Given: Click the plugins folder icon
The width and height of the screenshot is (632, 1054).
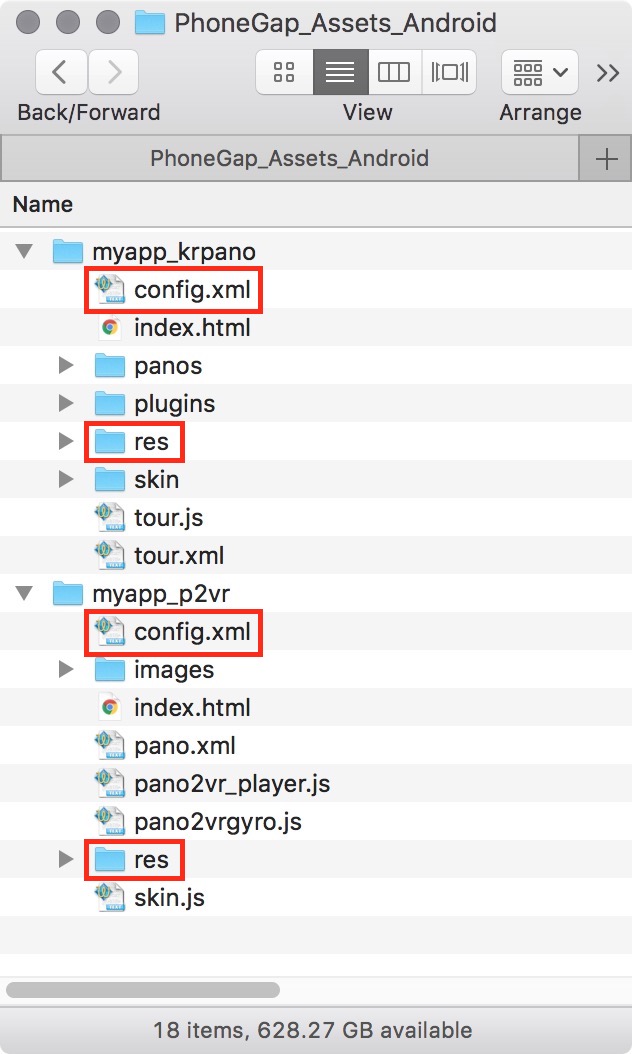Looking at the screenshot, I should (110, 403).
